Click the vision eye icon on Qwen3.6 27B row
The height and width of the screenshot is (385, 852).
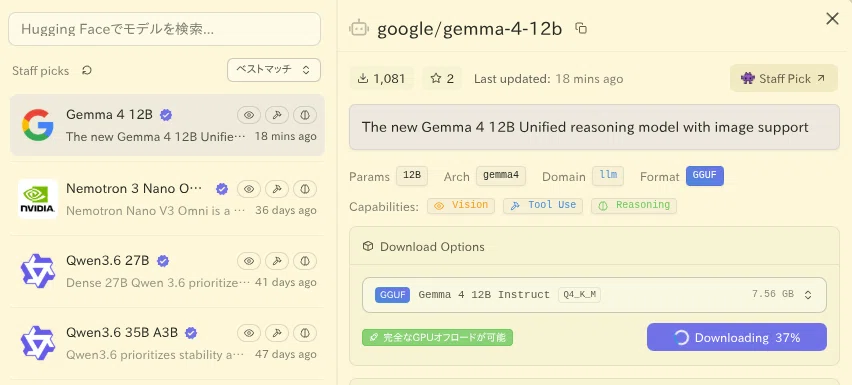tap(249, 261)
